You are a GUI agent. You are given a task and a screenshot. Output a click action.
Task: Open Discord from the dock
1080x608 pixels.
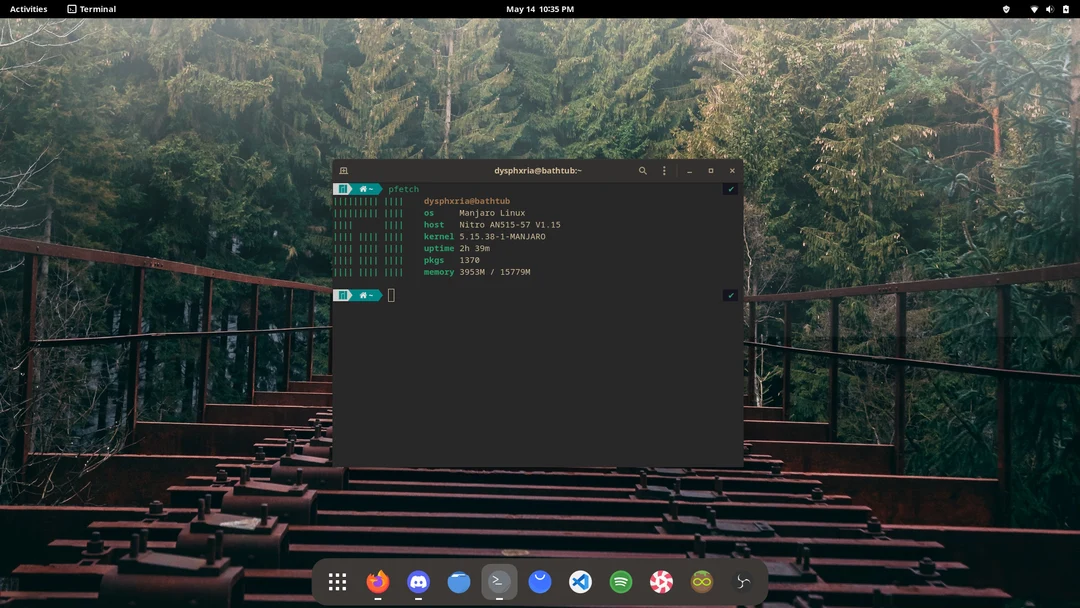coord(418,581)
